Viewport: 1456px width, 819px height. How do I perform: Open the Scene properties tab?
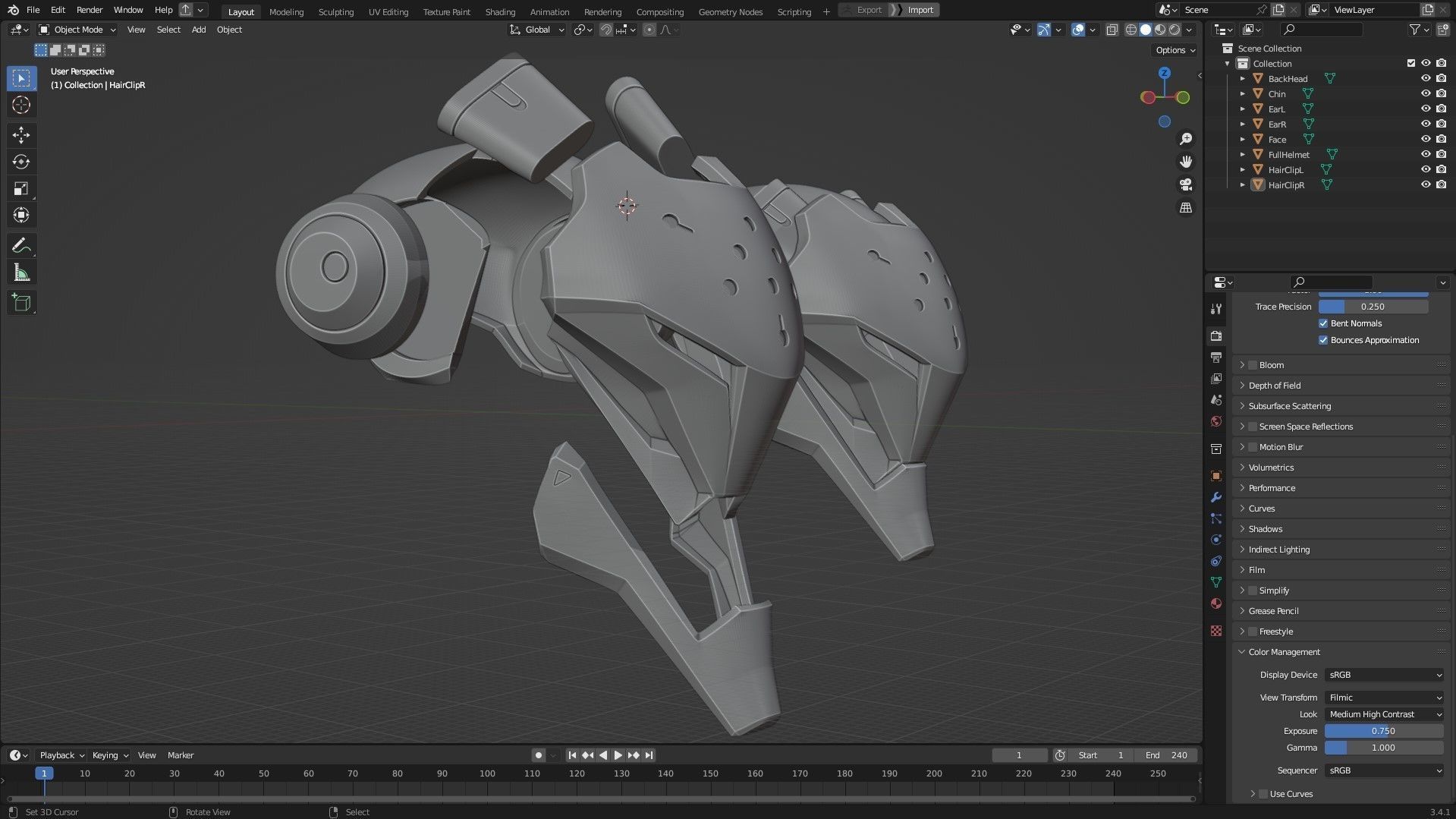[1216, 399]
